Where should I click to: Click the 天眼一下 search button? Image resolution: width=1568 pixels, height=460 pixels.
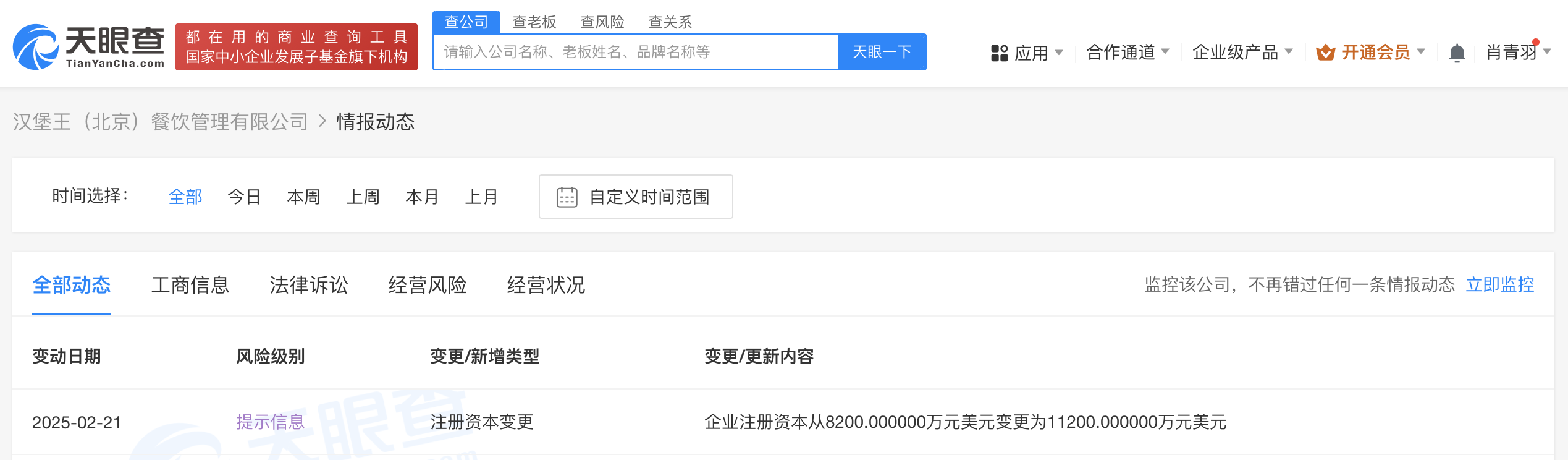pyautogui.click(x=882, y=52)
